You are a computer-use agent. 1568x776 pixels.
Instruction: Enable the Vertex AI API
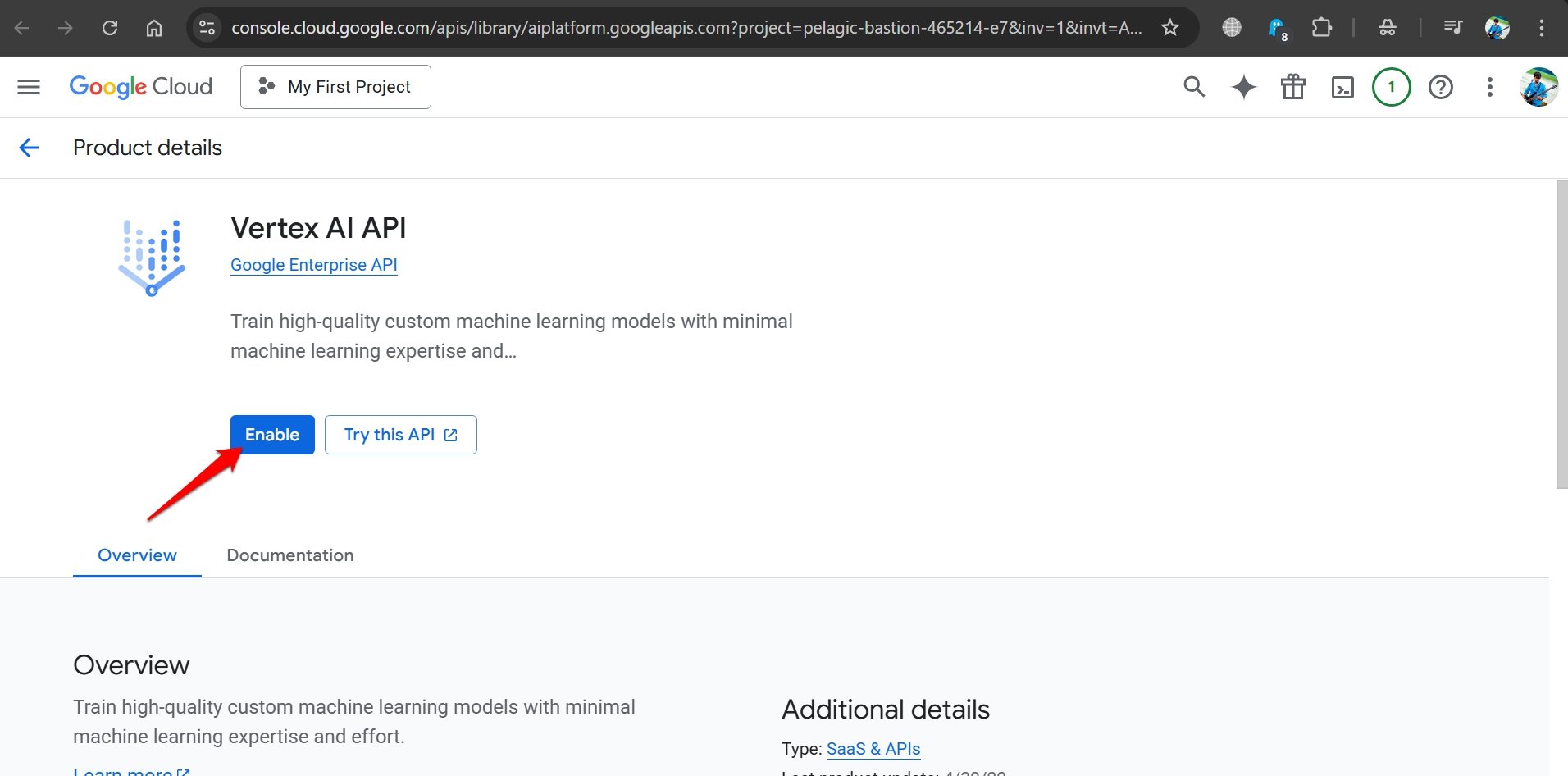click(x=272, y=435)
